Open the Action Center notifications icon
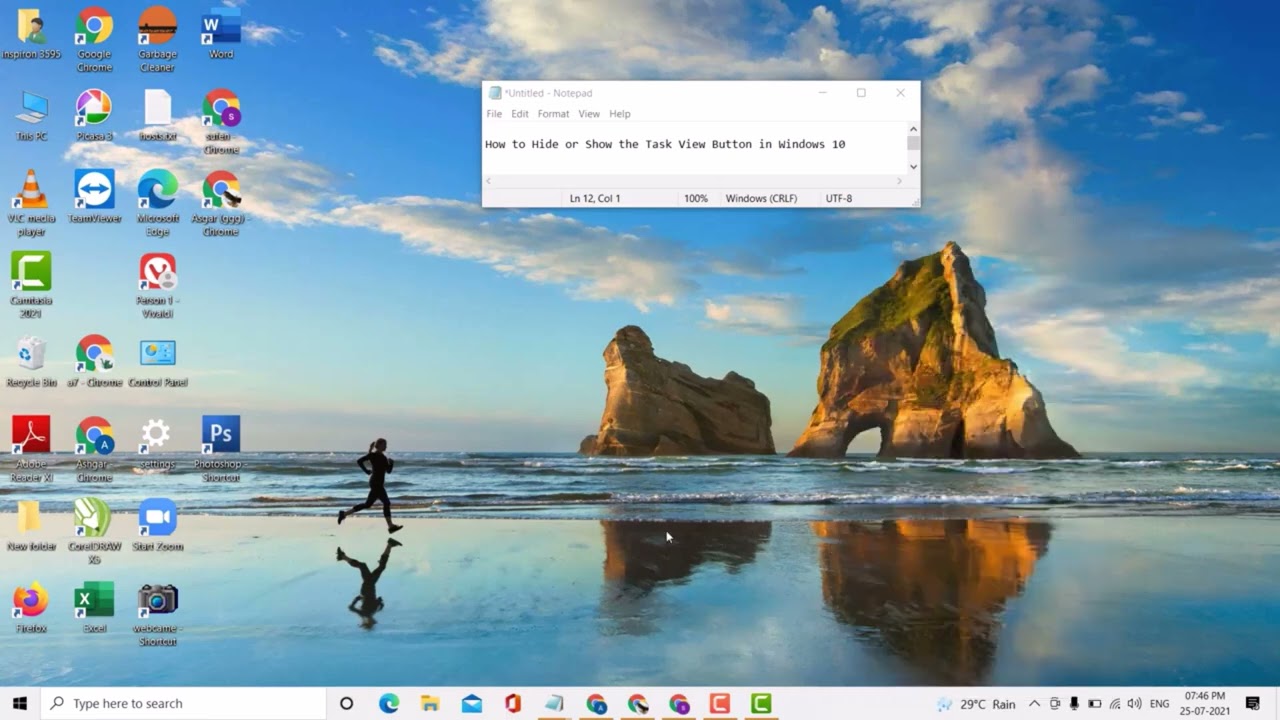This screenshot has height=720, width=1280. pyautogui.click(x=1253, y=704)
